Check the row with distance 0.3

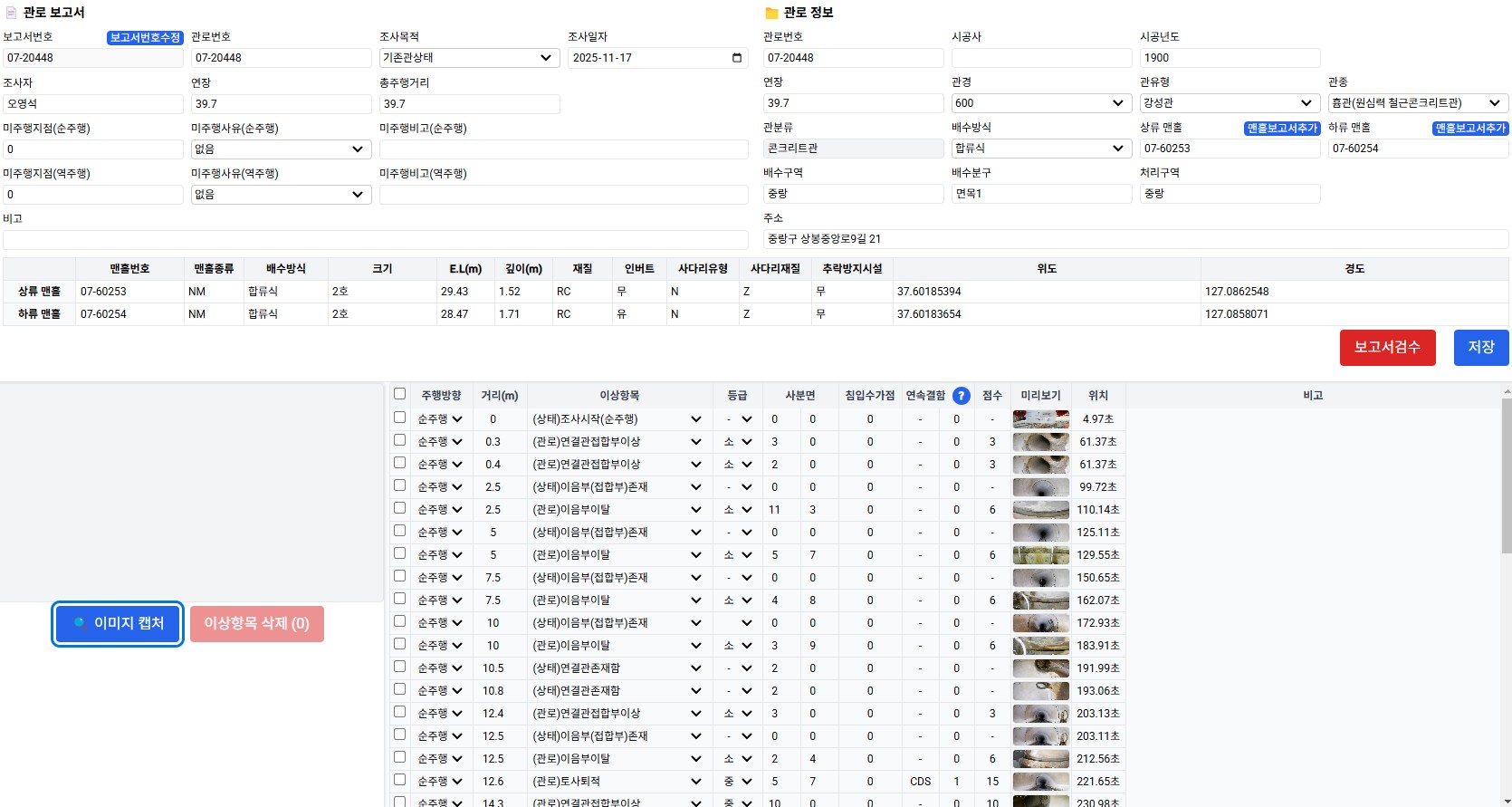(399, 441)
